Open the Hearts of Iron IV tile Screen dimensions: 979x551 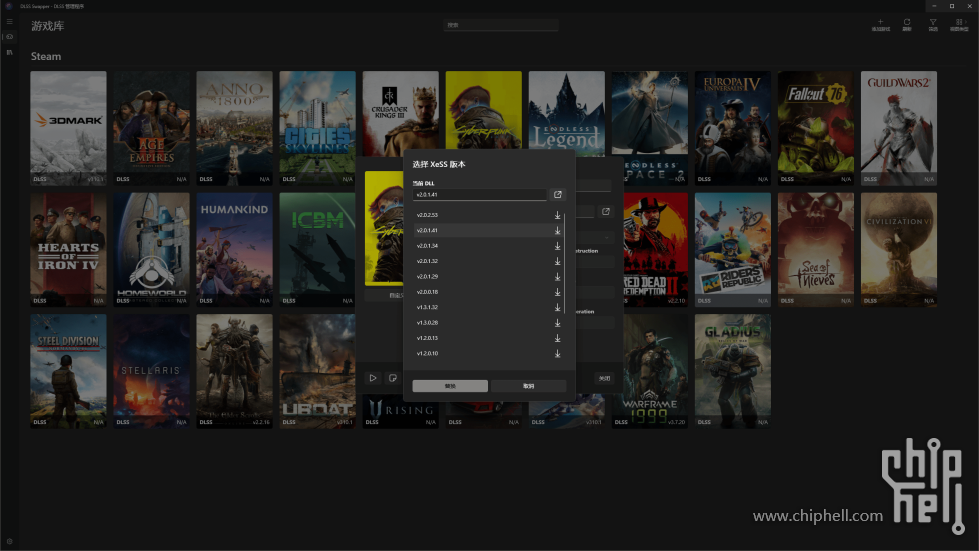coord(69,250)
